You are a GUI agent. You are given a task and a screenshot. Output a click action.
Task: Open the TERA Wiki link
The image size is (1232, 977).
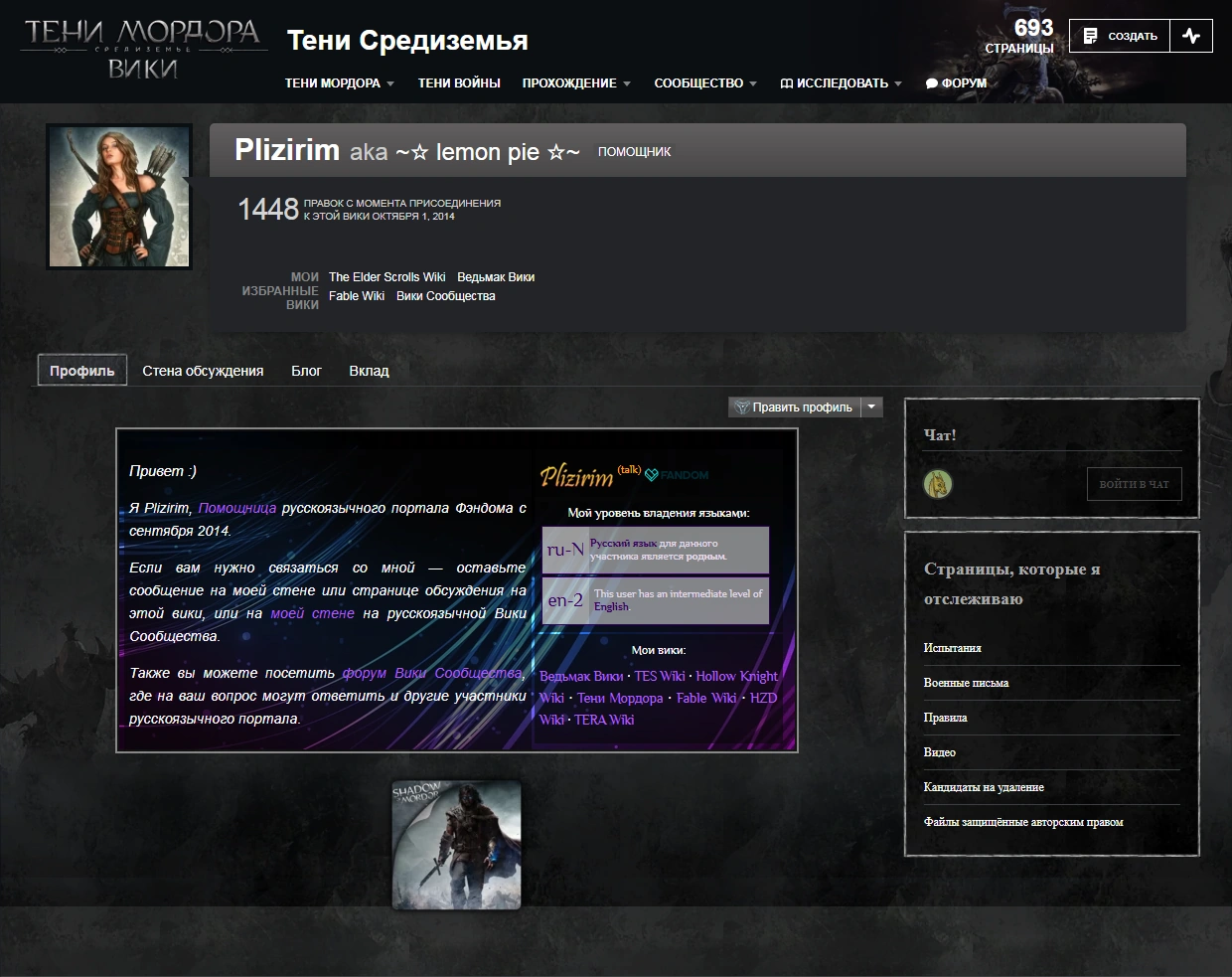click(604, 720)
